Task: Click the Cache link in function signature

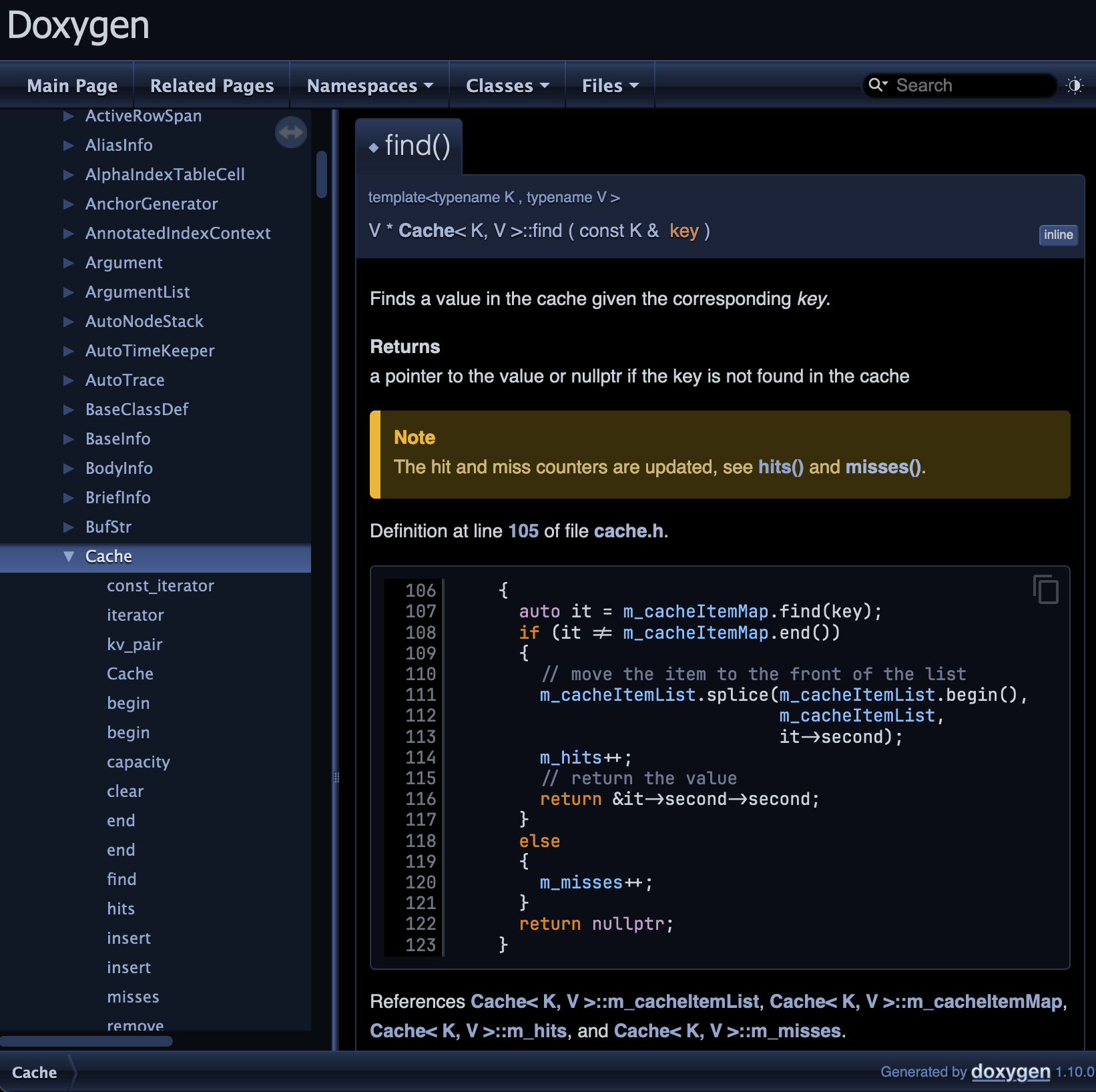Action: [427, 231]
